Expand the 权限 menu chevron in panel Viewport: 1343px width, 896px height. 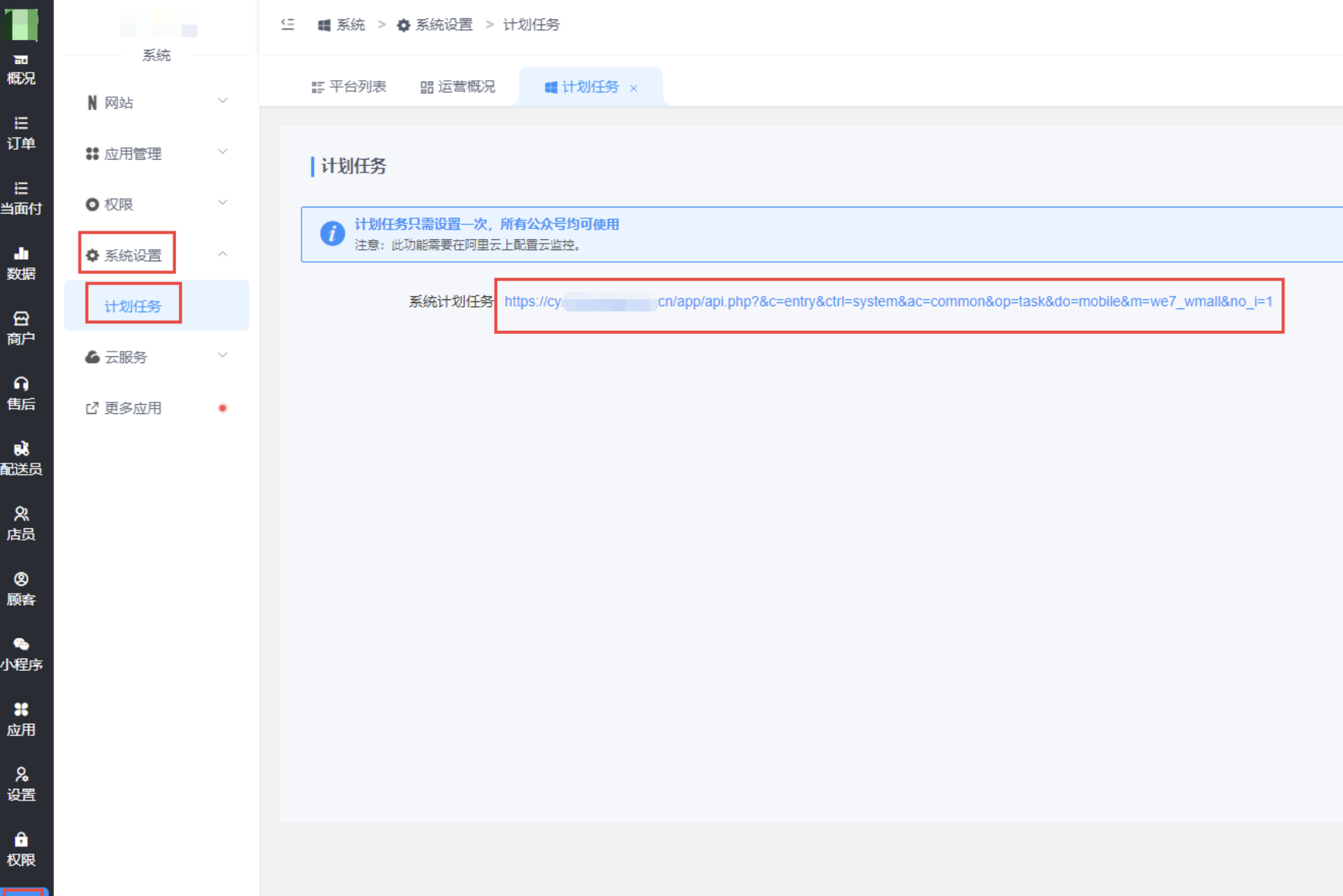coord(223,203)
